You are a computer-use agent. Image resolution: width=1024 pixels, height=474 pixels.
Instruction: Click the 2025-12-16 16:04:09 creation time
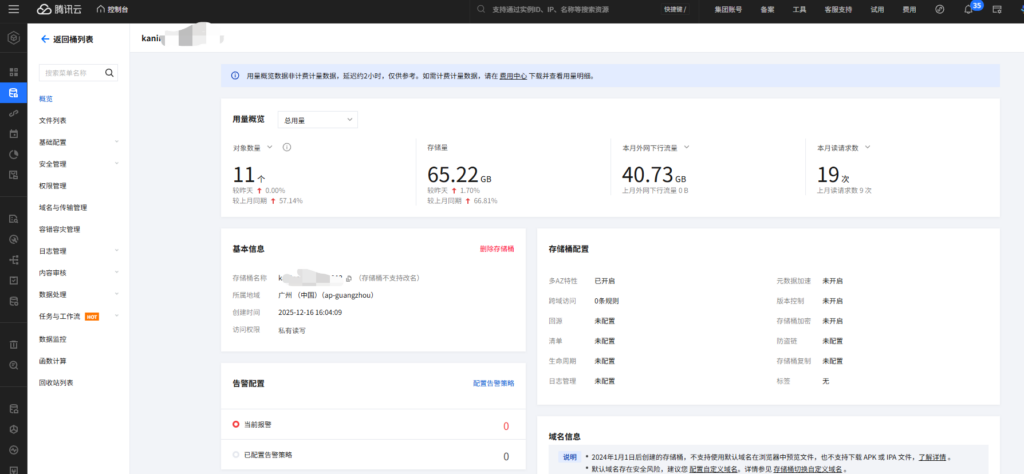tap(310, 312)
